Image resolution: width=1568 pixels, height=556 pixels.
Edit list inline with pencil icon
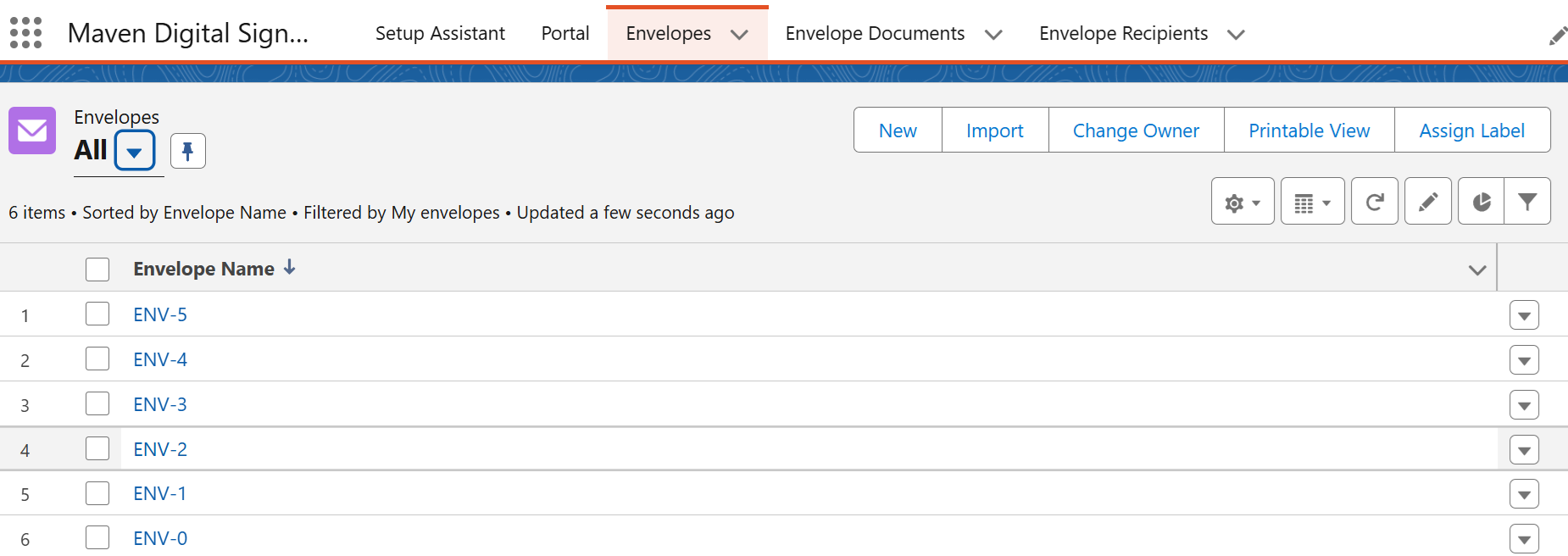(x=1428, y=202)
